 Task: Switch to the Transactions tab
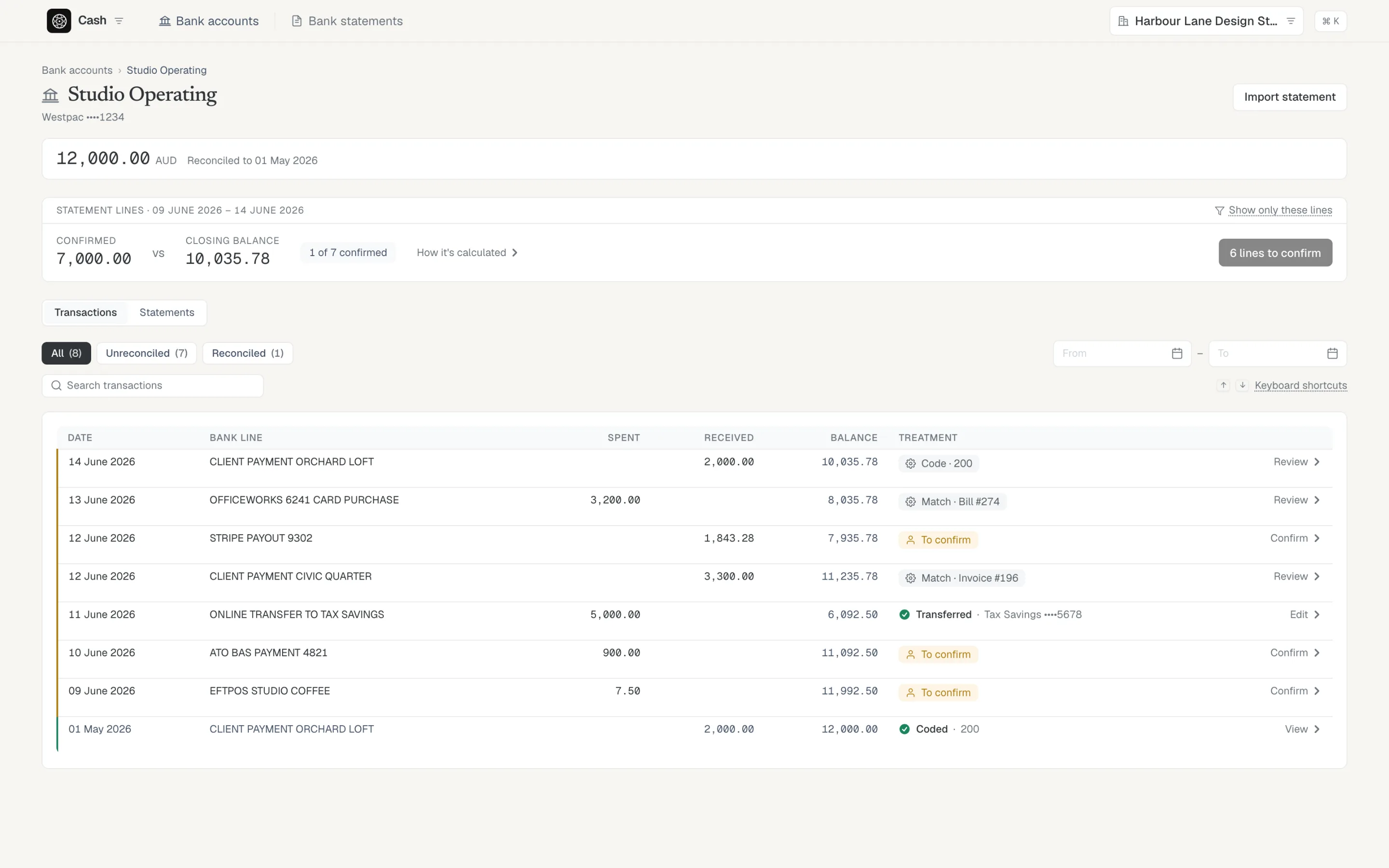click(85, 312)
